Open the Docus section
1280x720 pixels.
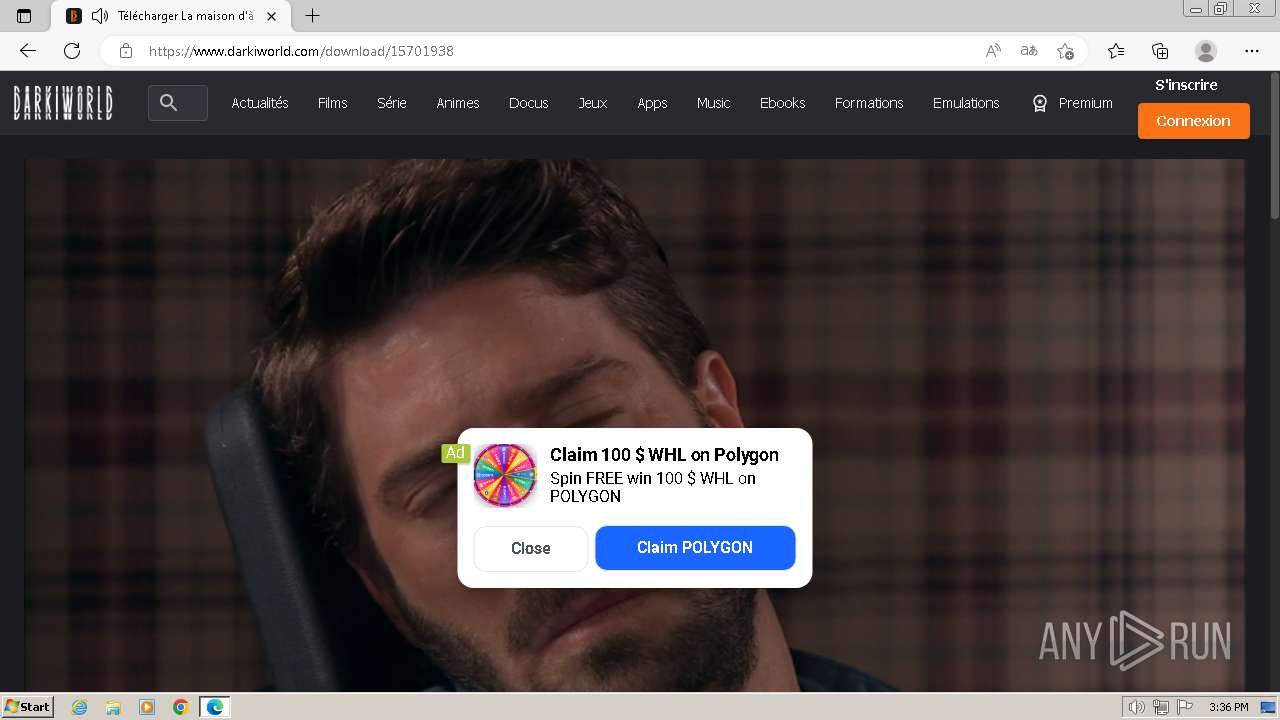pyautogui.click(x=528, y=103)
